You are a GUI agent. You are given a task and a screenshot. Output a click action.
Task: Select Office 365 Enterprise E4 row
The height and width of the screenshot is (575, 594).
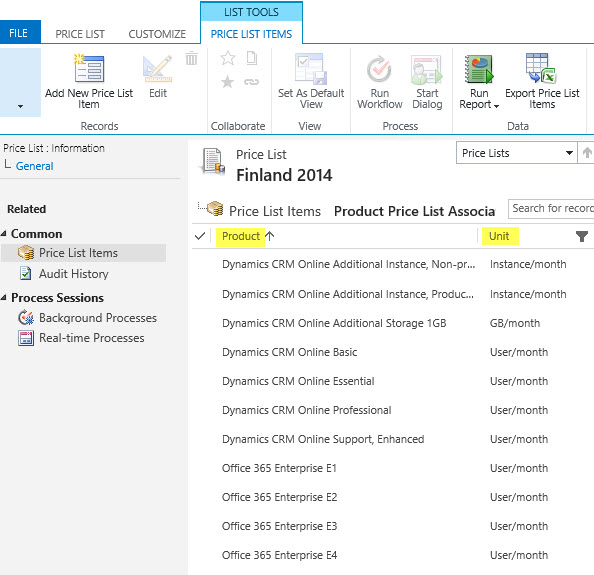393,555
